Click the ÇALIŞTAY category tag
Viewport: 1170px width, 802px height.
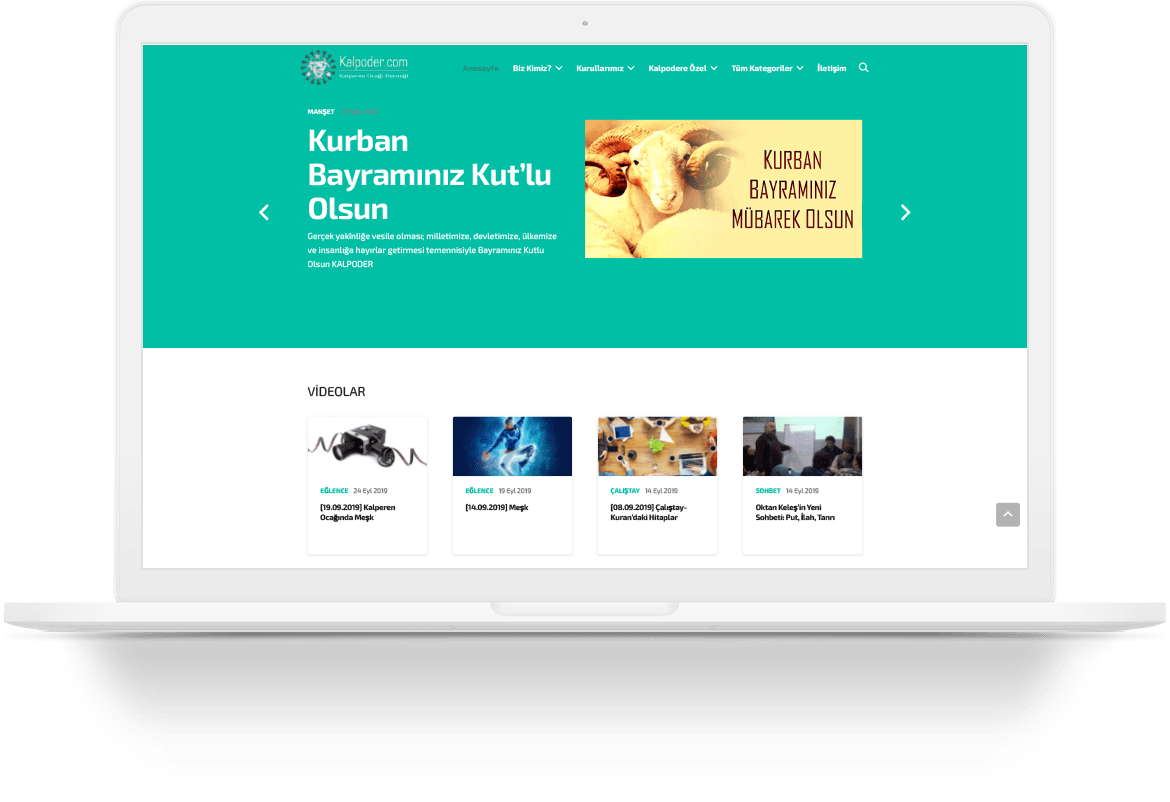(x=625, y=491)
